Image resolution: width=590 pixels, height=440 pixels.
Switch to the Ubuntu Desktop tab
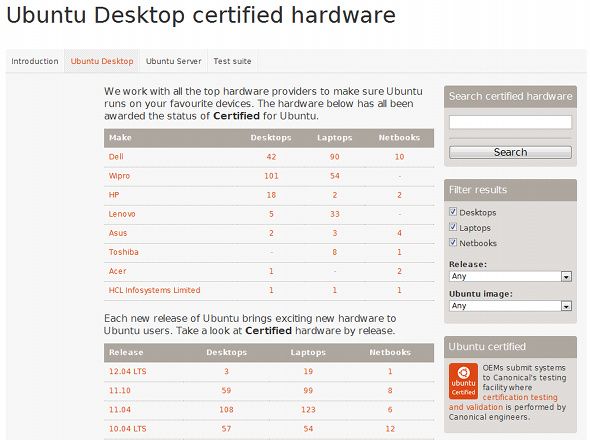coord(102,61)
